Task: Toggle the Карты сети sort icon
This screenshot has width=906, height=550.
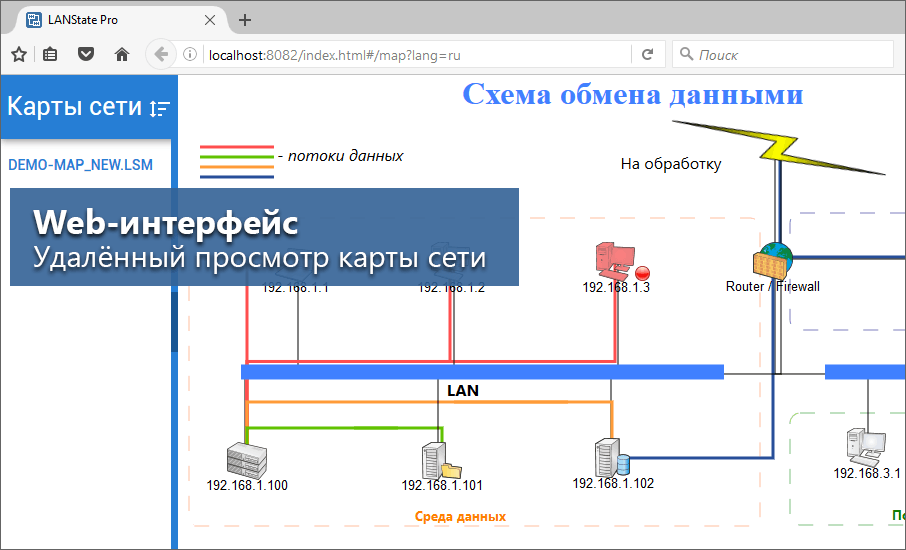Action: point(159,109)
